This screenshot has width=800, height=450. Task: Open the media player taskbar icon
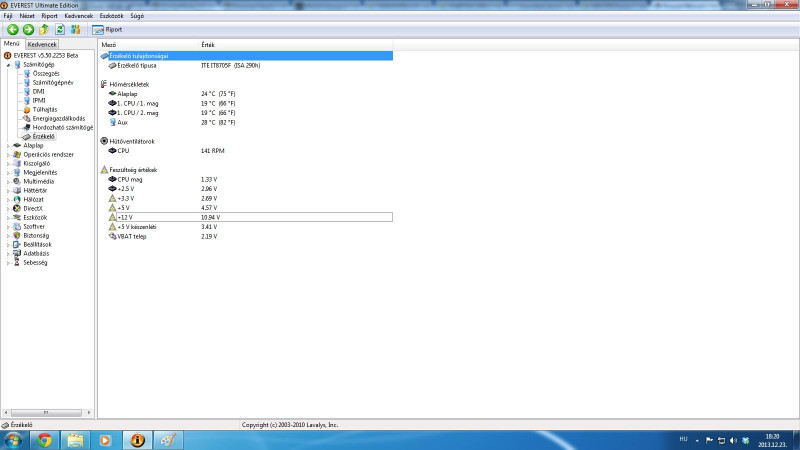pyautogui.click(x=106, y=440)
